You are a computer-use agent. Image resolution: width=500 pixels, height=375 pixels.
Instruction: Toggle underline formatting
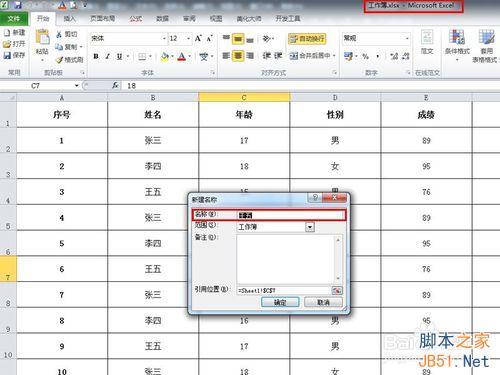pos(119,57)
